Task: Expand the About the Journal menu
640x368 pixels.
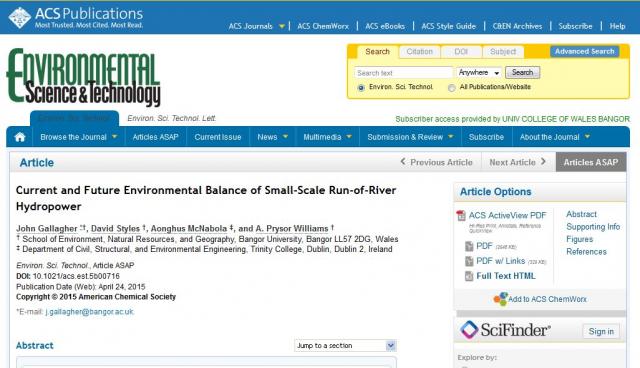Action: (x=555, y=137)
